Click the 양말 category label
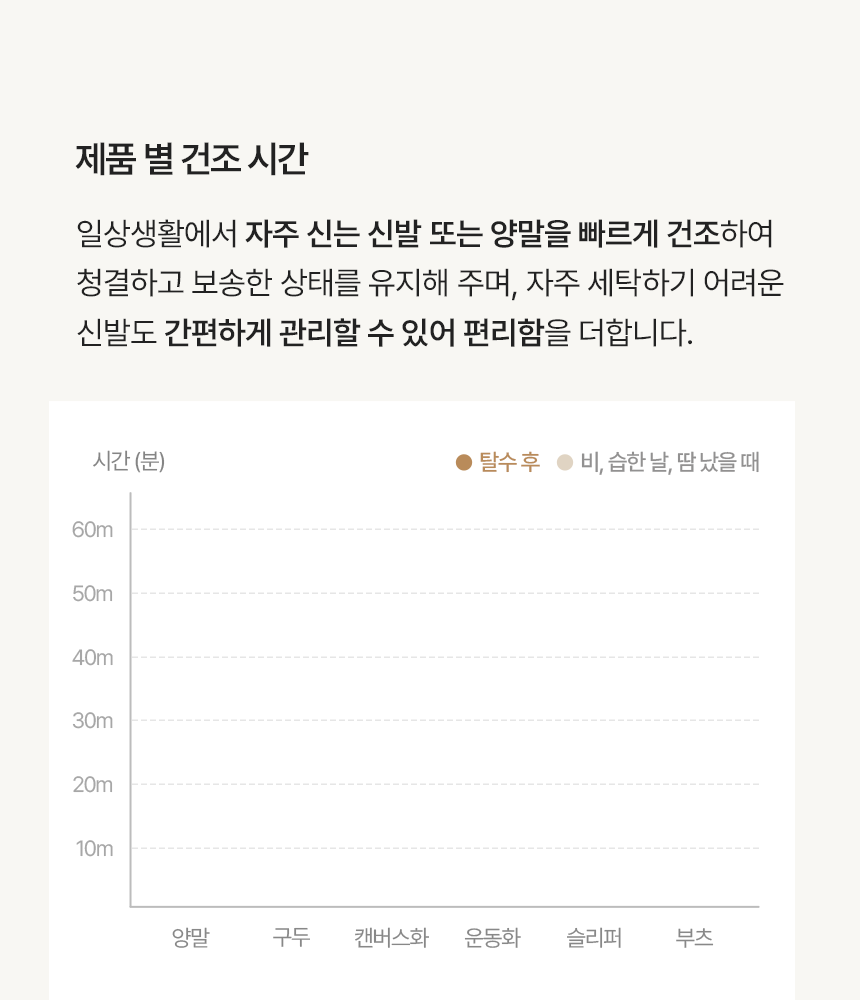This screenshot has height=1000, width=860. (x=191, y=938)
